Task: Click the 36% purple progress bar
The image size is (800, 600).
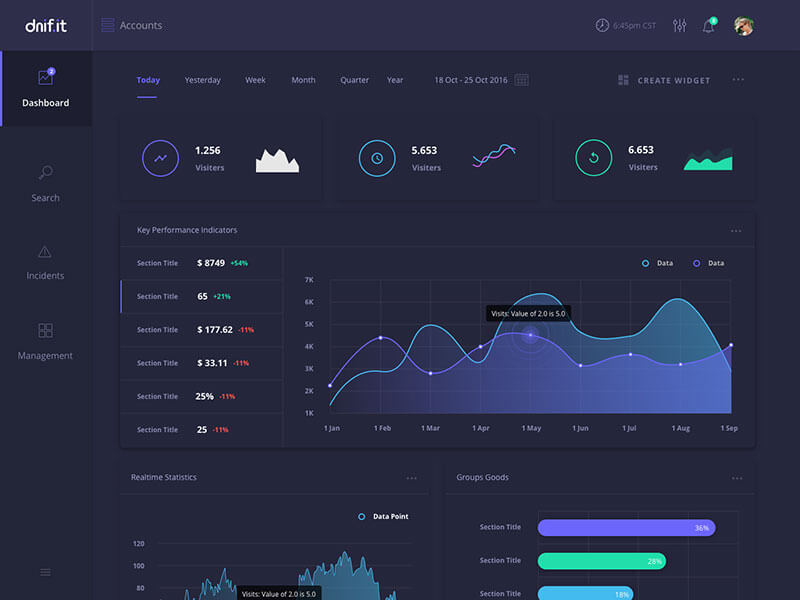Action: 626,527
